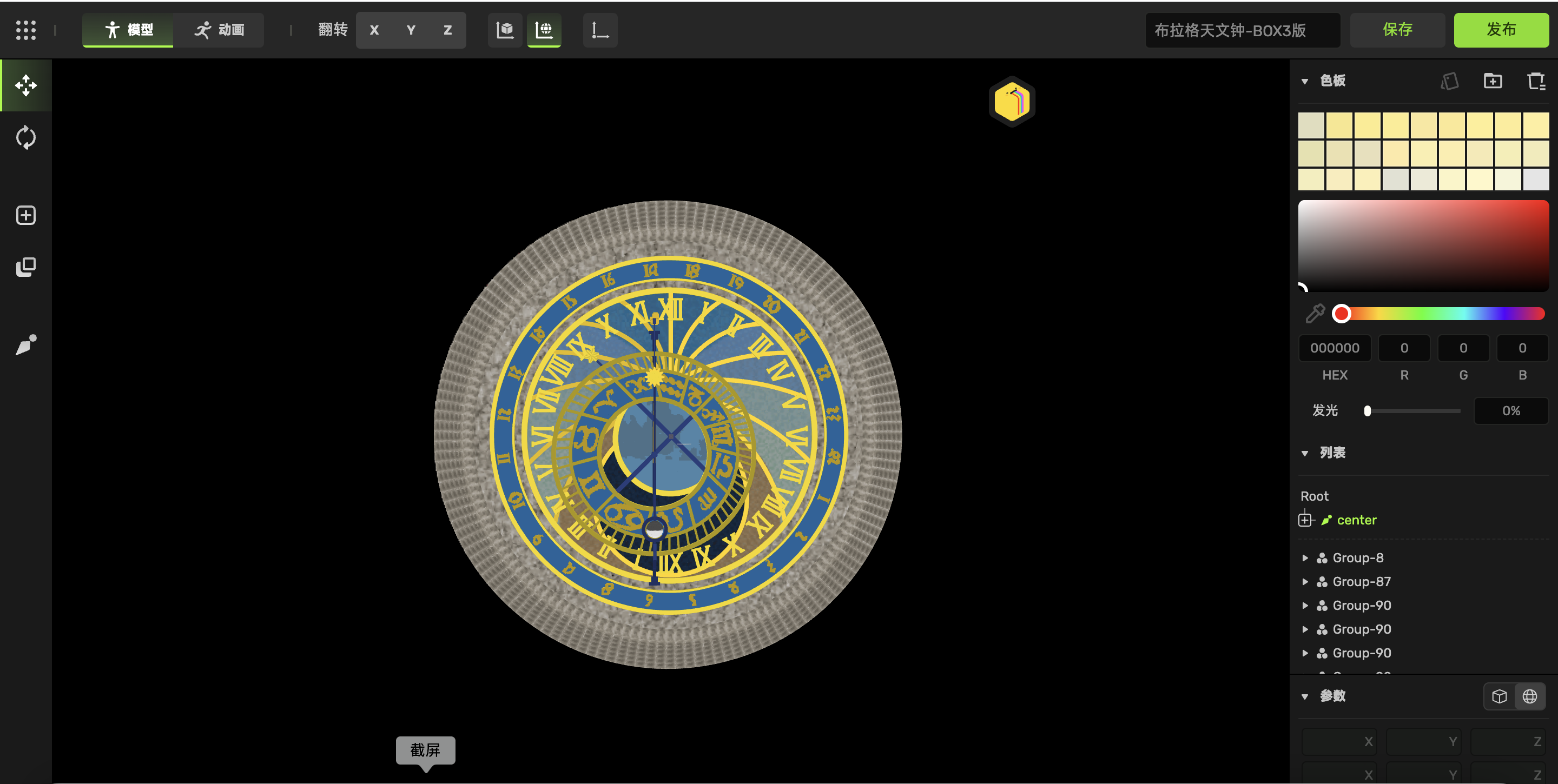Switch to the 模型 tab
This screenshot has width=1558, height=784.
click(x=128, y=30)
